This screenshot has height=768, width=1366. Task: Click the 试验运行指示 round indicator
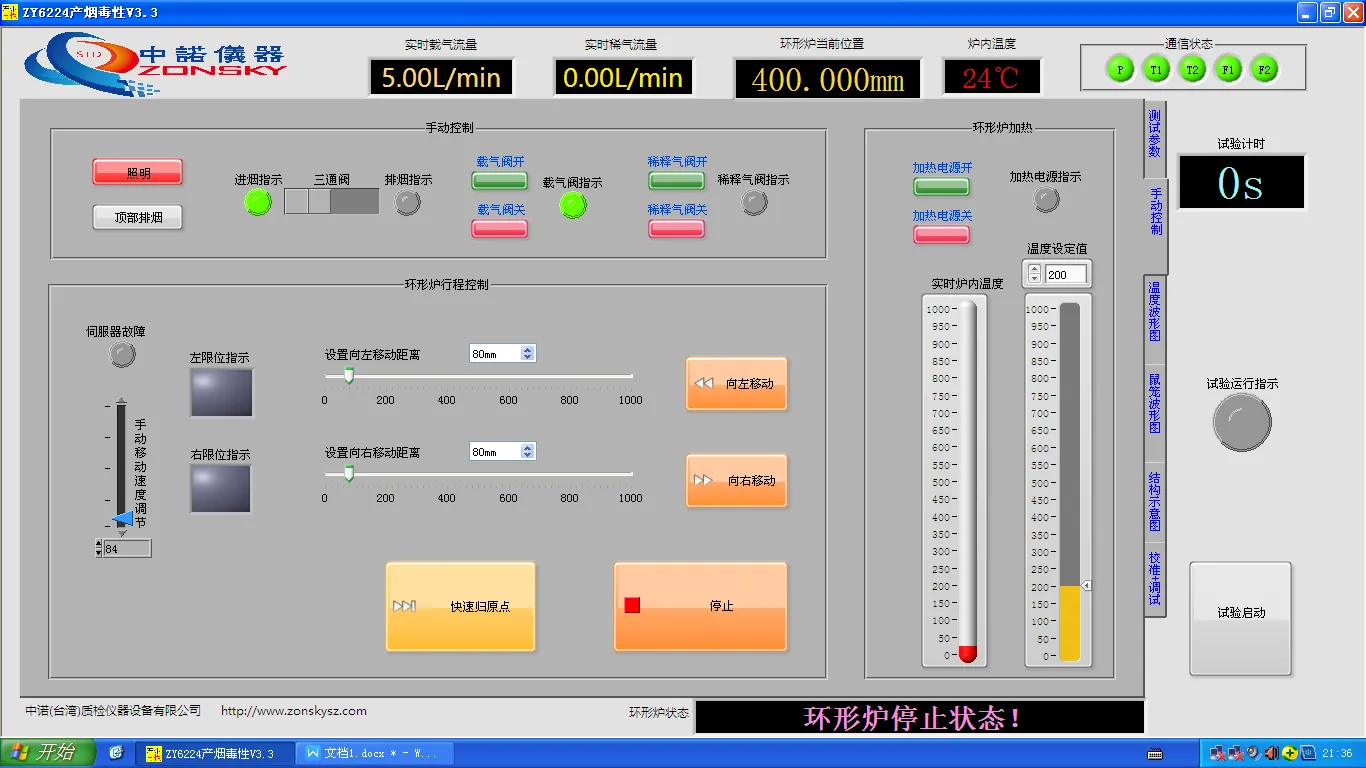[1242, 422]
